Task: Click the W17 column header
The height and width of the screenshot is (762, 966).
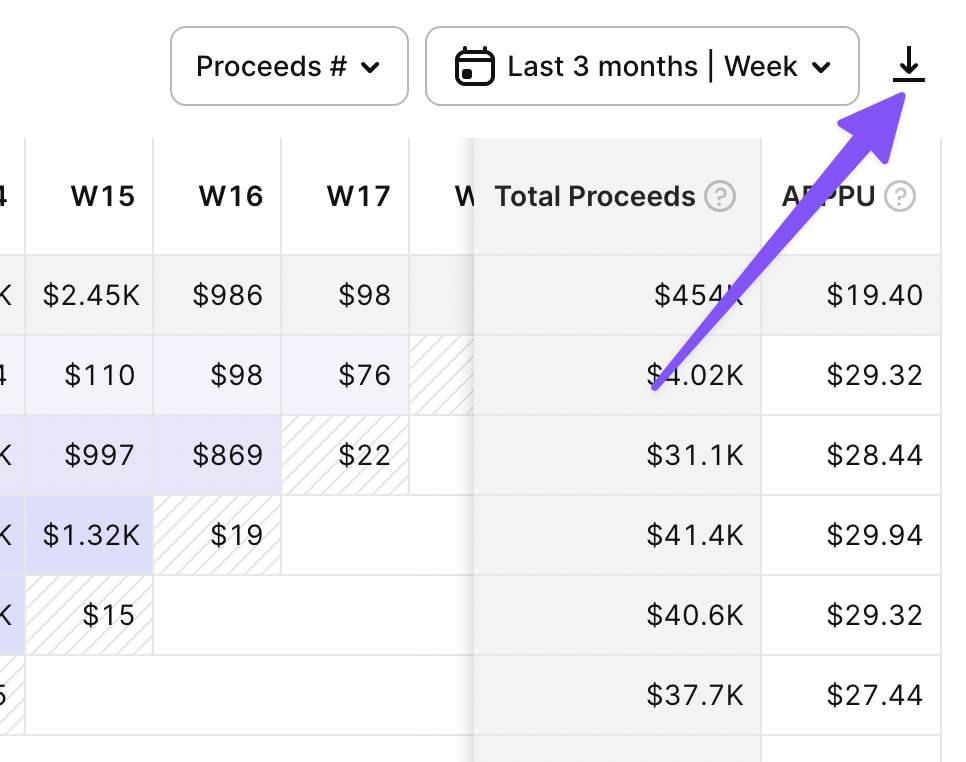Action: 358,196
